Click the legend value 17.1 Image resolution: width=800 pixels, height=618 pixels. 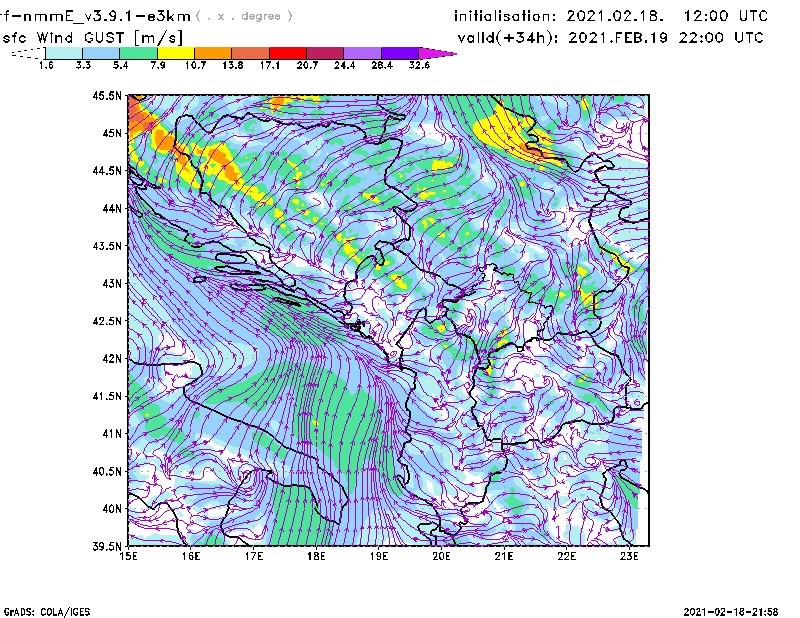pyautogui.click(x=270, y=65)
